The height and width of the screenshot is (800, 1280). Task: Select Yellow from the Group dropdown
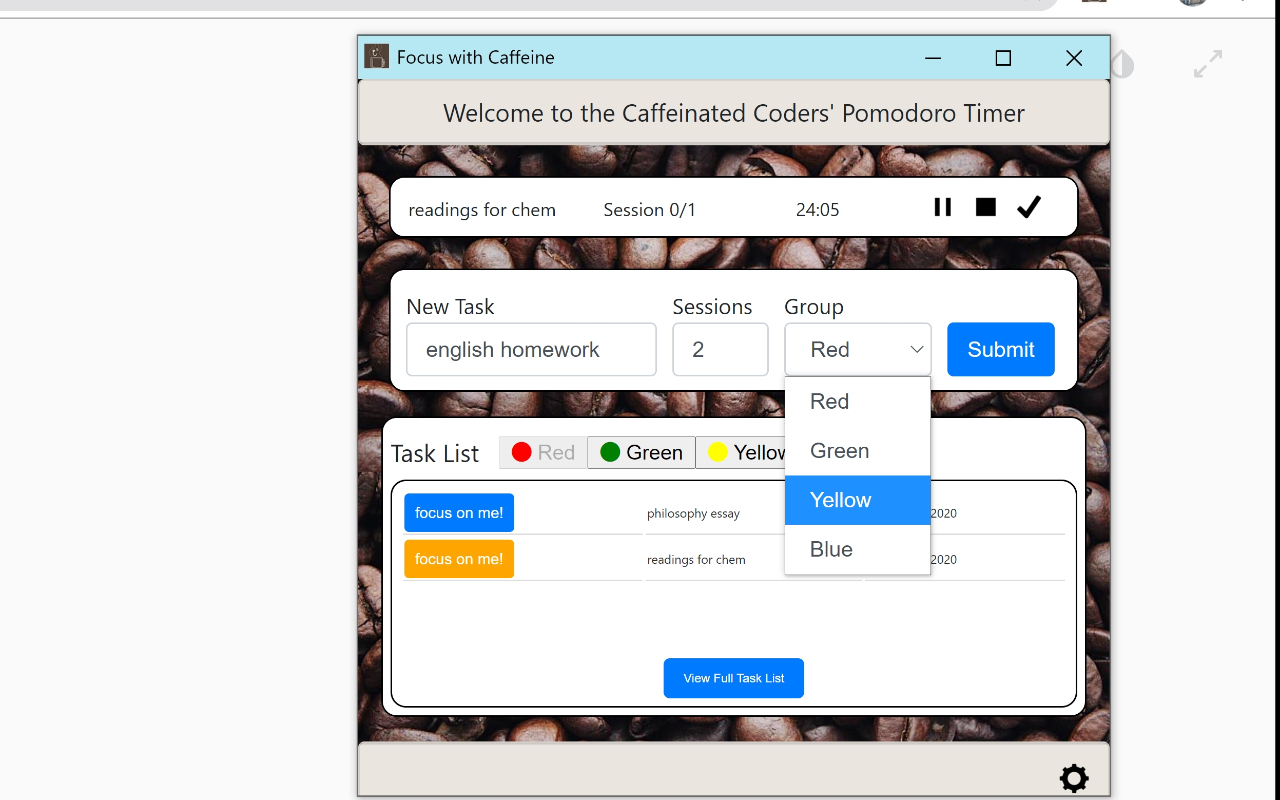pos(840,499)
